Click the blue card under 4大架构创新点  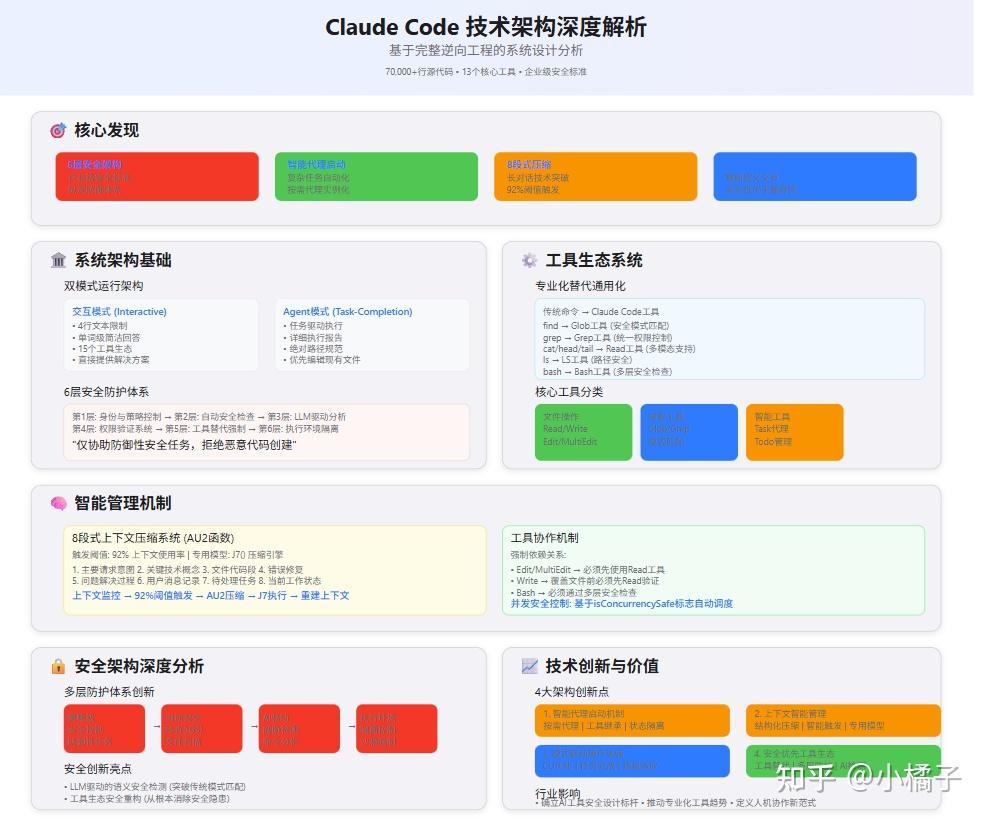pos(632,760)
